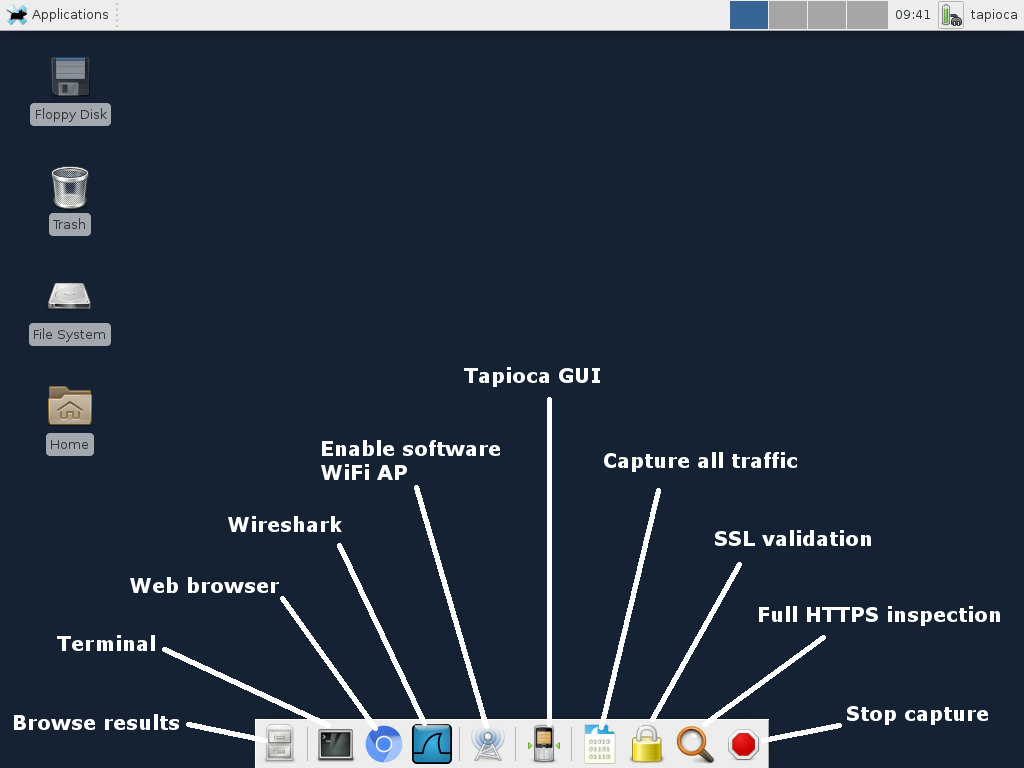1024x768 pixels.
Task: Enable software WiFi AP antenna icon
Action: pyautogui.click(x=488, y=744)
